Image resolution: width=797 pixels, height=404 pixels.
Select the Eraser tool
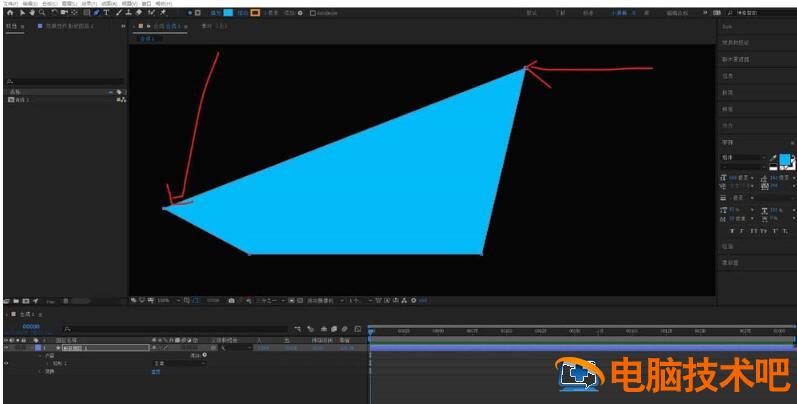click(139, 13)
